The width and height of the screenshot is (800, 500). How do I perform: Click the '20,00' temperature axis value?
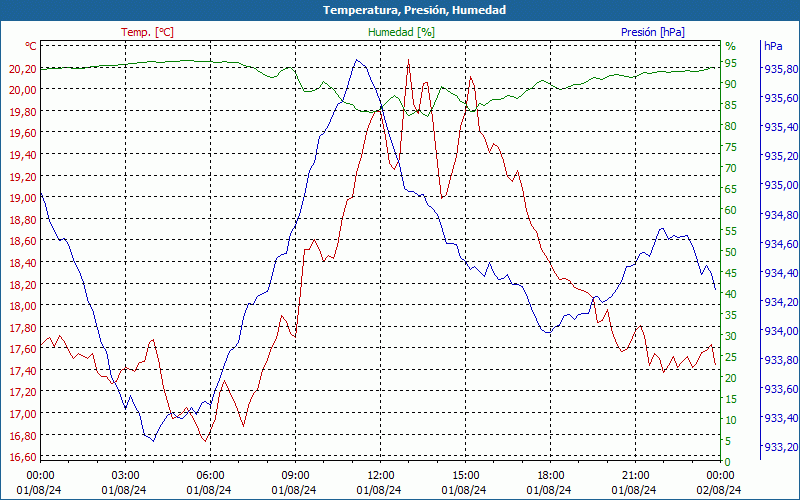tap(23, 90)
